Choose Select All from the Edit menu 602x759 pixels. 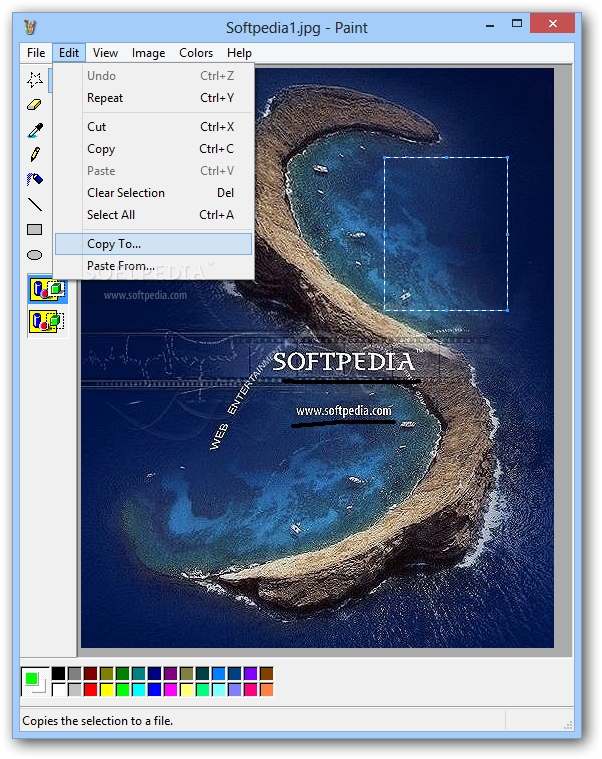tap(153, 214)
